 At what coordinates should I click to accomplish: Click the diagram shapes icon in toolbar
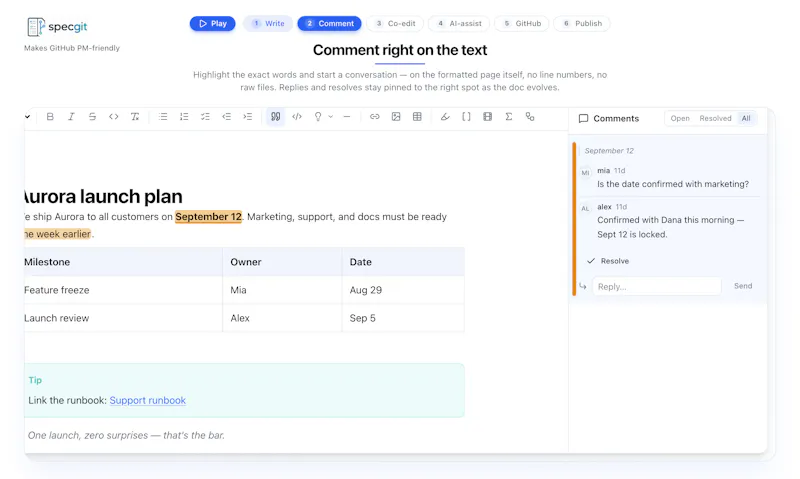tap(530, 117)
